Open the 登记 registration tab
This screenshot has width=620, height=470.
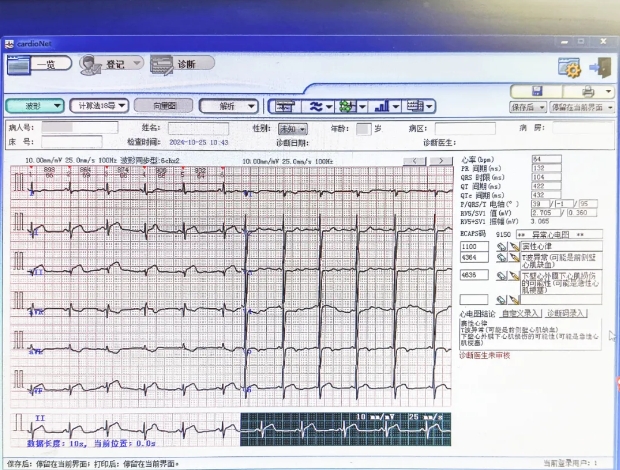click(x=110, y=64)
